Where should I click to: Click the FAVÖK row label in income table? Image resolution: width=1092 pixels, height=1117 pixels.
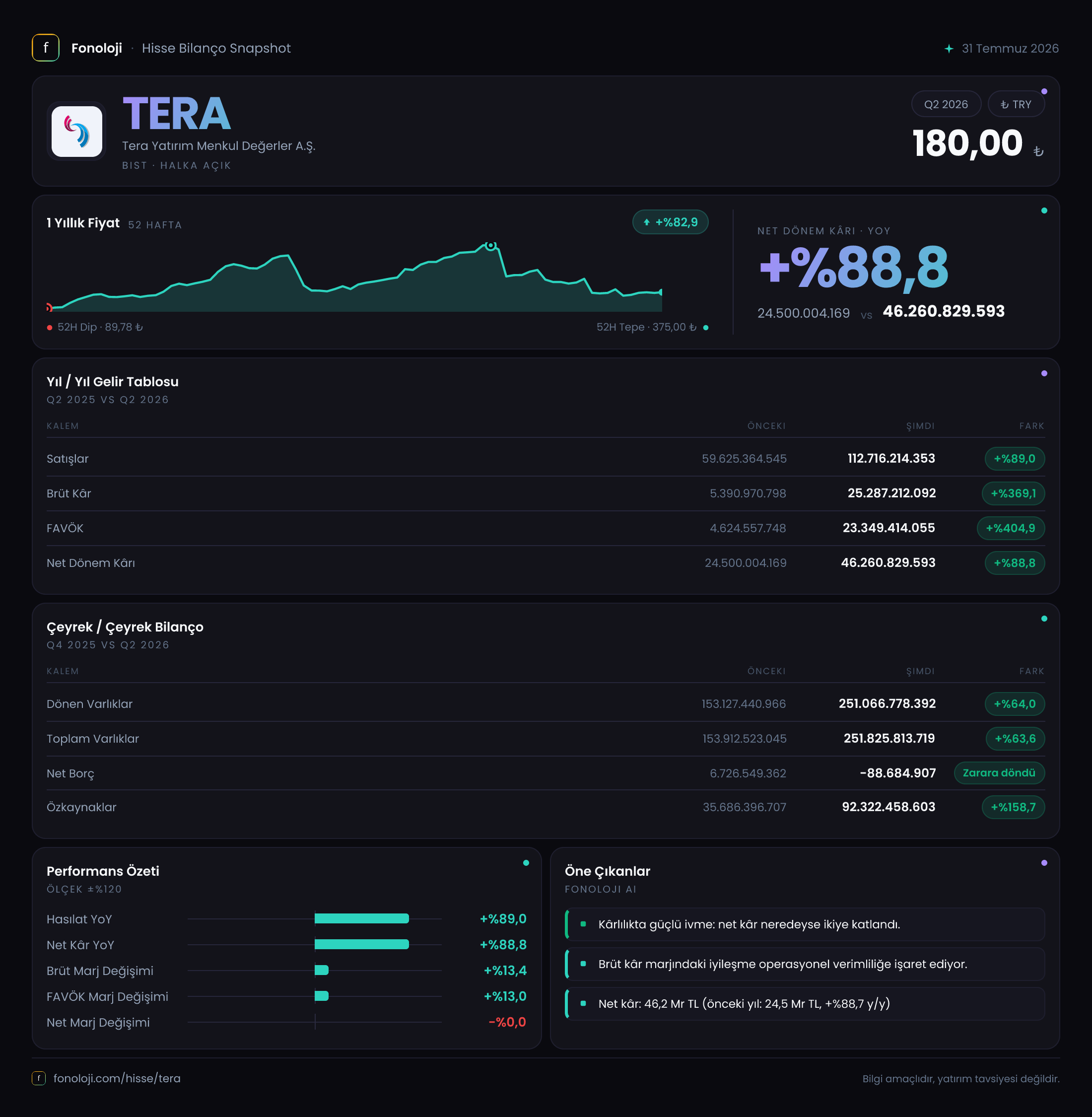65,528
